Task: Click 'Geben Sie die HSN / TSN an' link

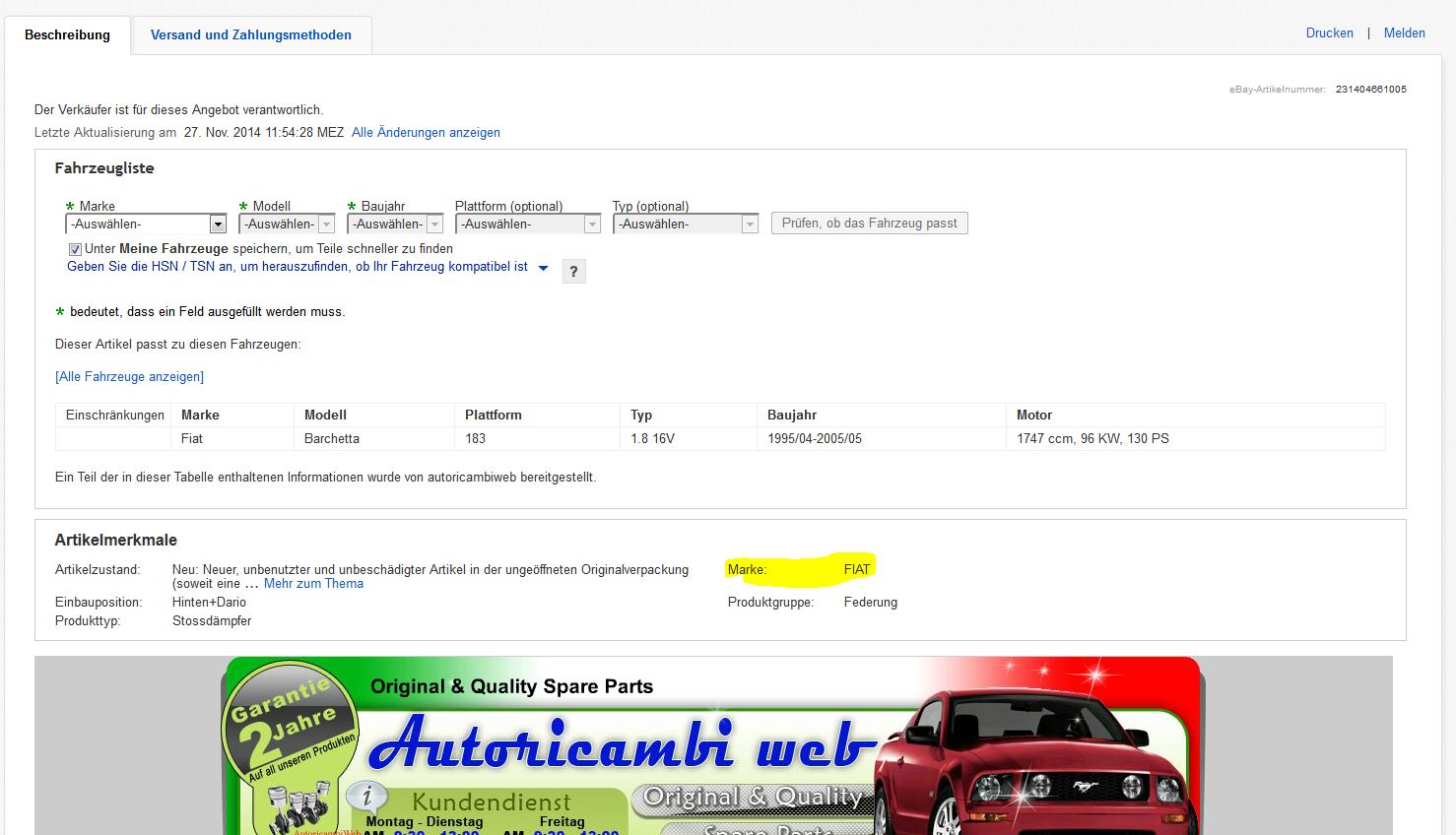Action: pos(298,267)
